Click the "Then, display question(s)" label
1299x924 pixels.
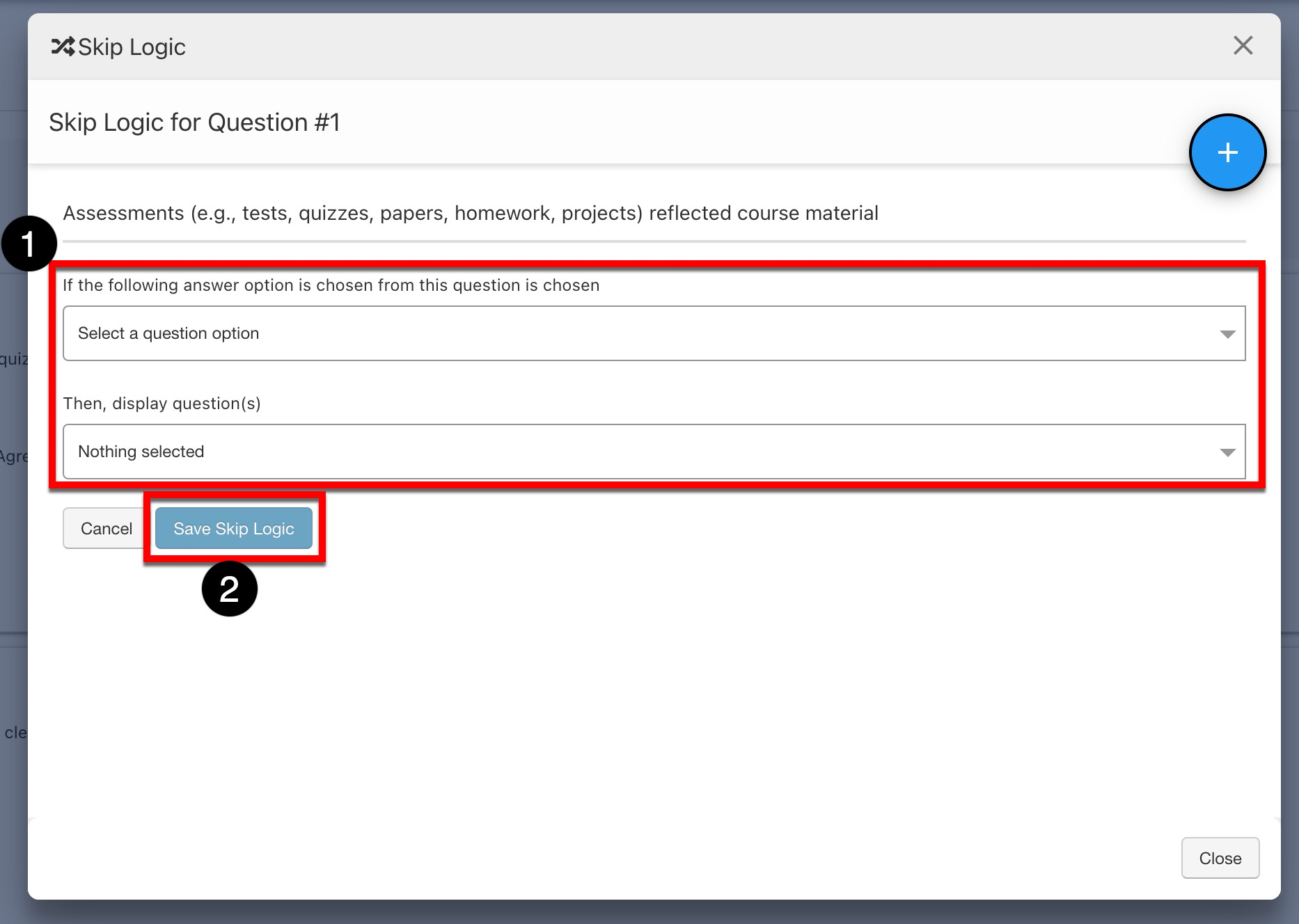(162, 404)
